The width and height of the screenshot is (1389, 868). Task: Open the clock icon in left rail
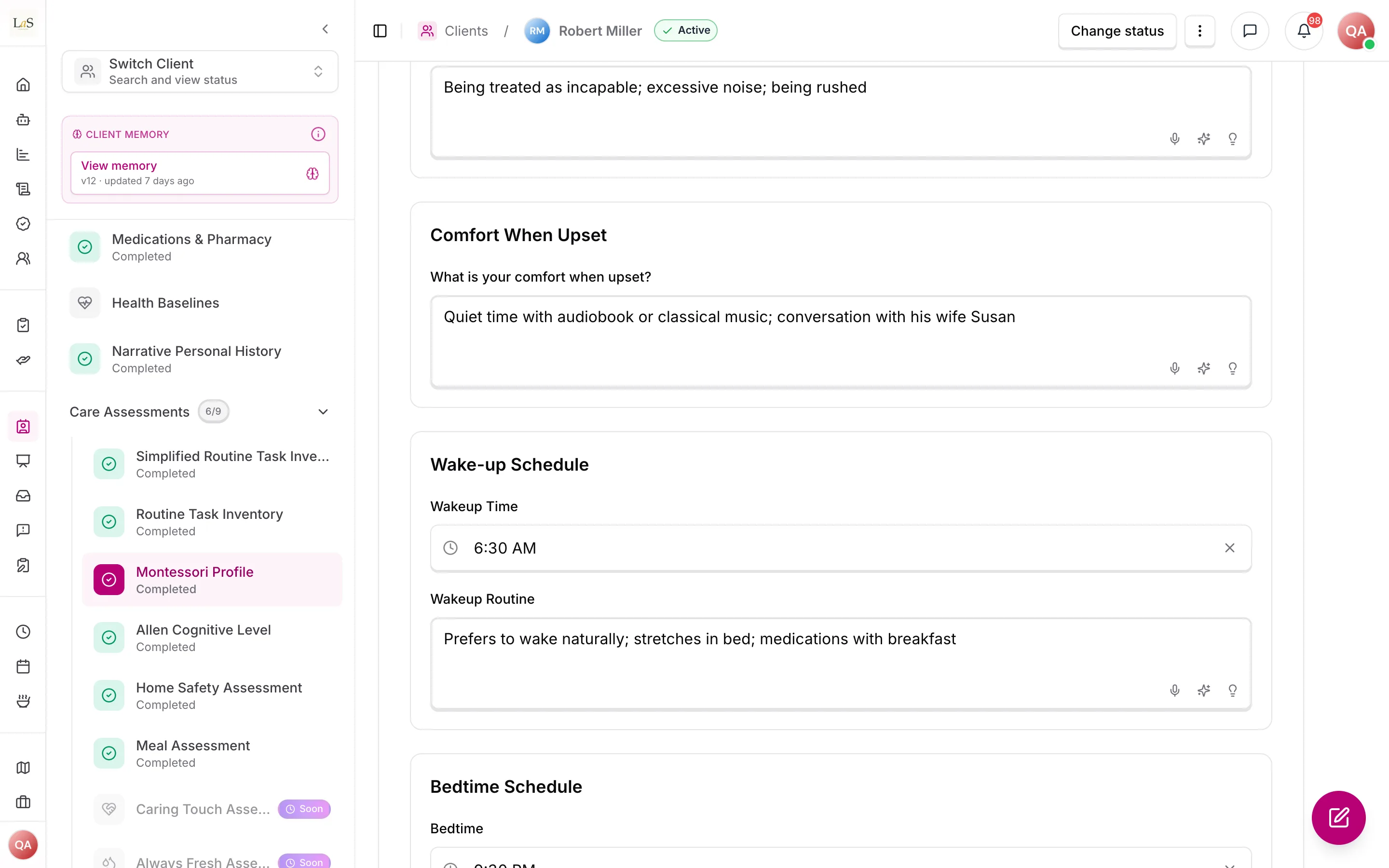(x=23, y=632)
